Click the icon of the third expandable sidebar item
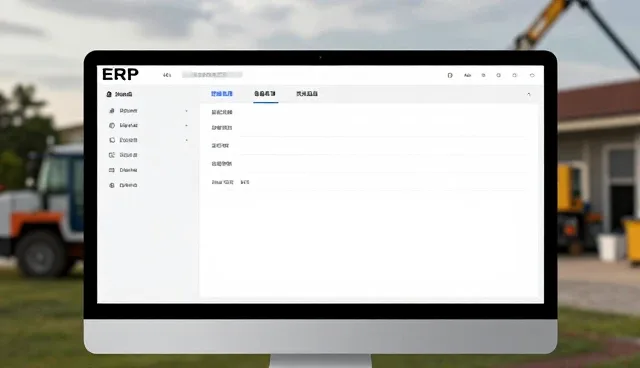 pos(112,140)
